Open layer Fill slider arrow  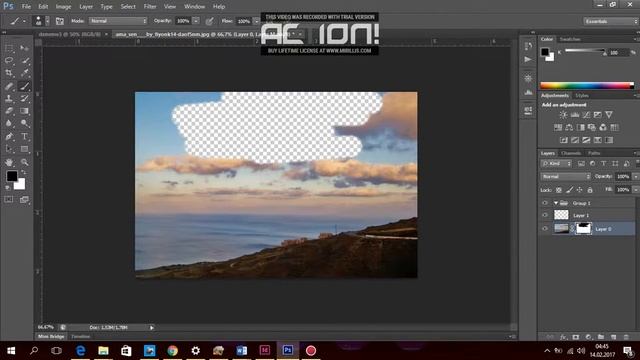click(x=636, y=190)
